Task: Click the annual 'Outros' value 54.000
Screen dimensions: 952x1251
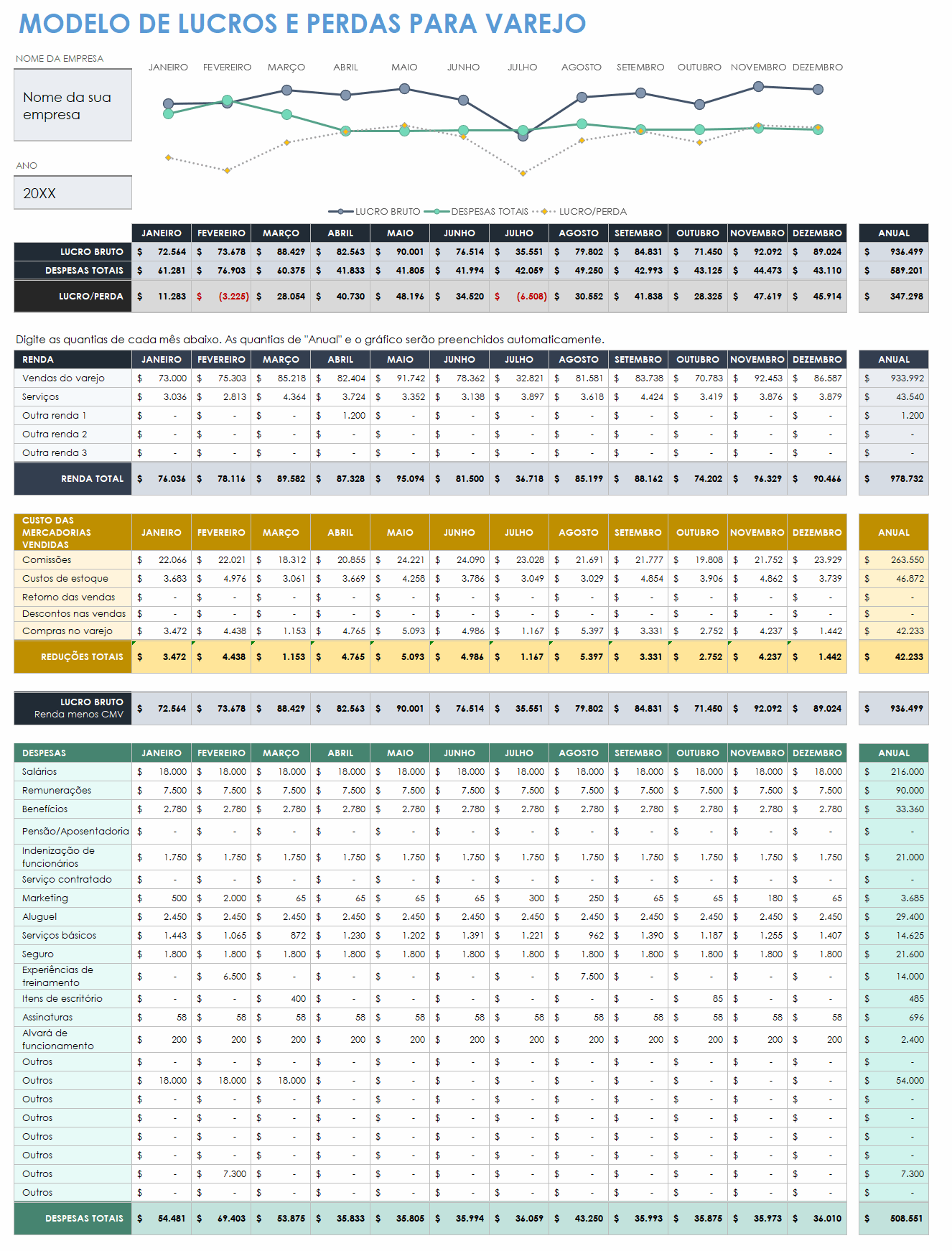Action: click(894, 1081)
